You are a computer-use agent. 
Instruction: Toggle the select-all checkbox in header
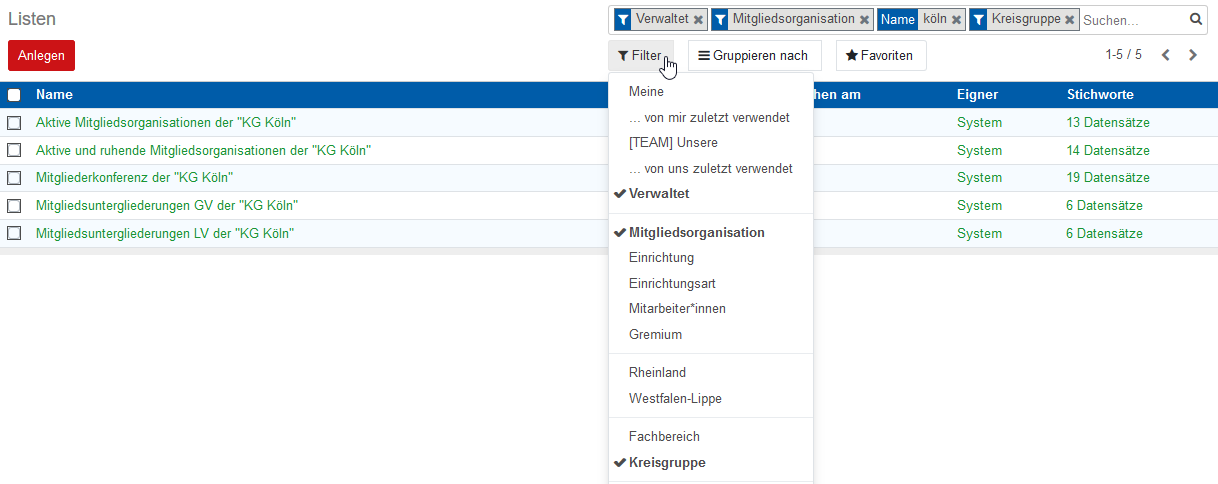(x=14, y=95)
